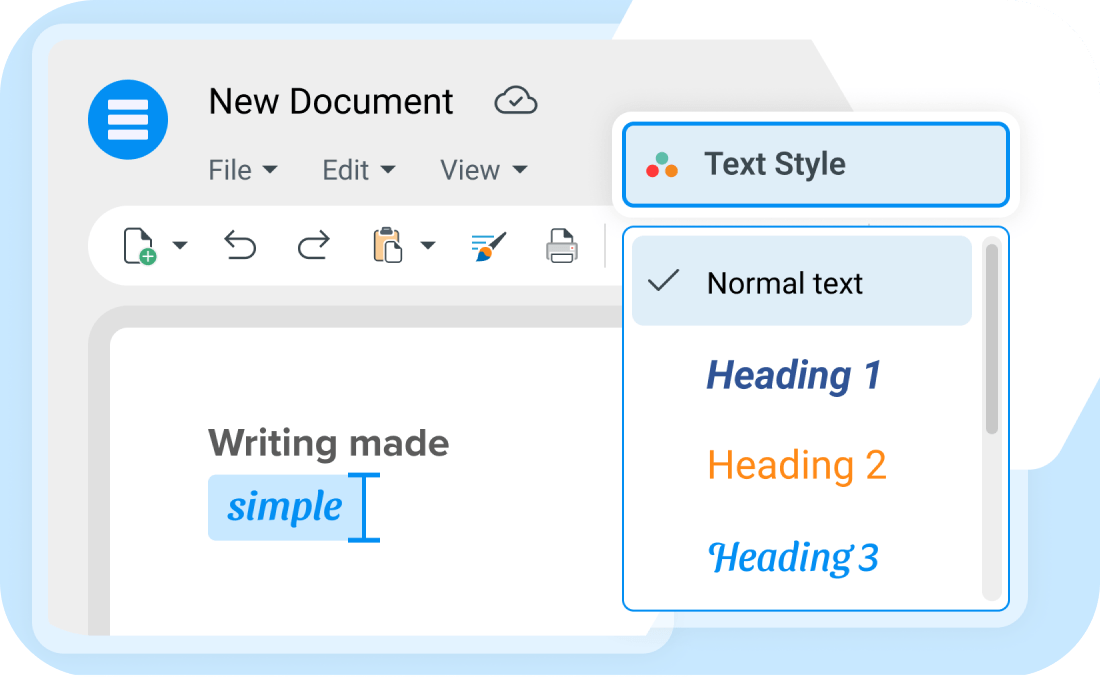Create a new document with page-plus icon
This screenshot has height=678, width=1100.
pyautogui.click(x=139, y=246)
